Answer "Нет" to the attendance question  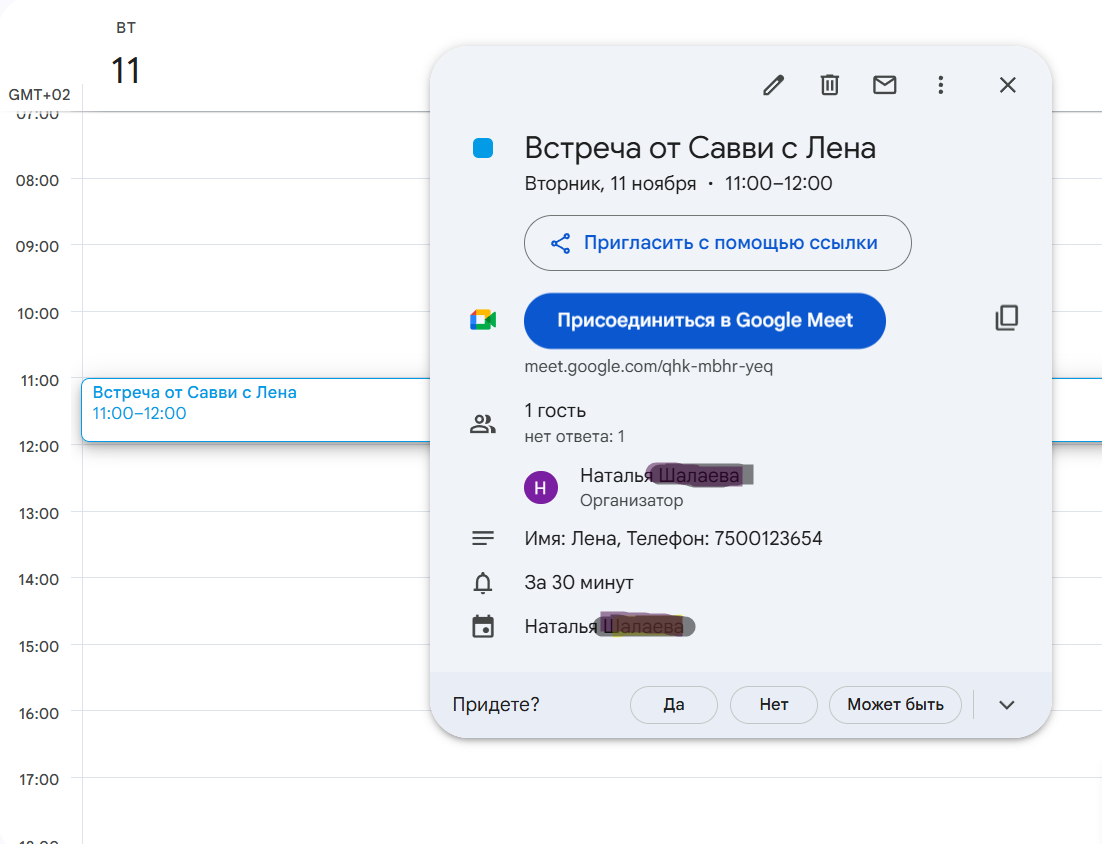click(x=774, y=705)
